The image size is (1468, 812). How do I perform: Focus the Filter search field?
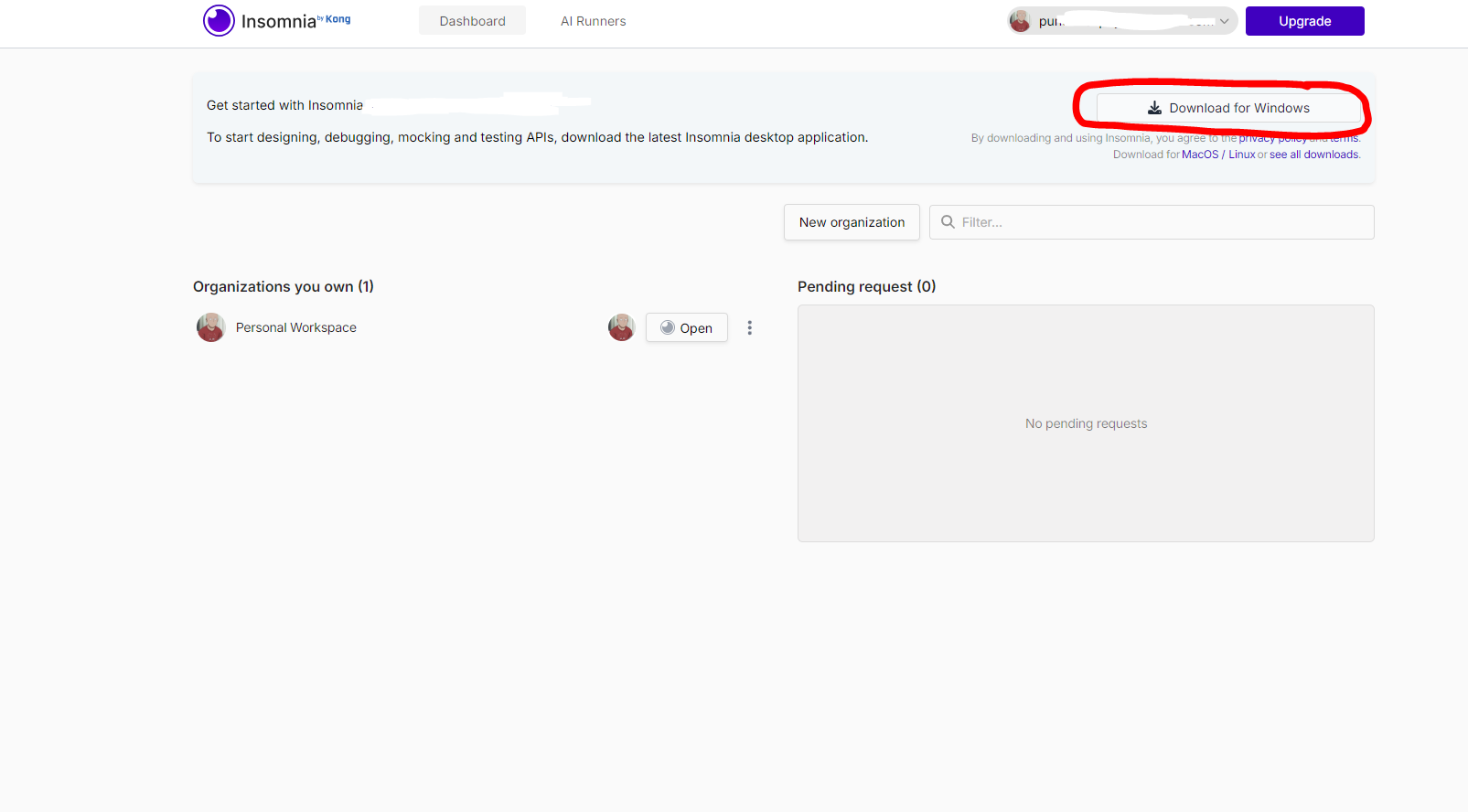tap(1152, 222)
